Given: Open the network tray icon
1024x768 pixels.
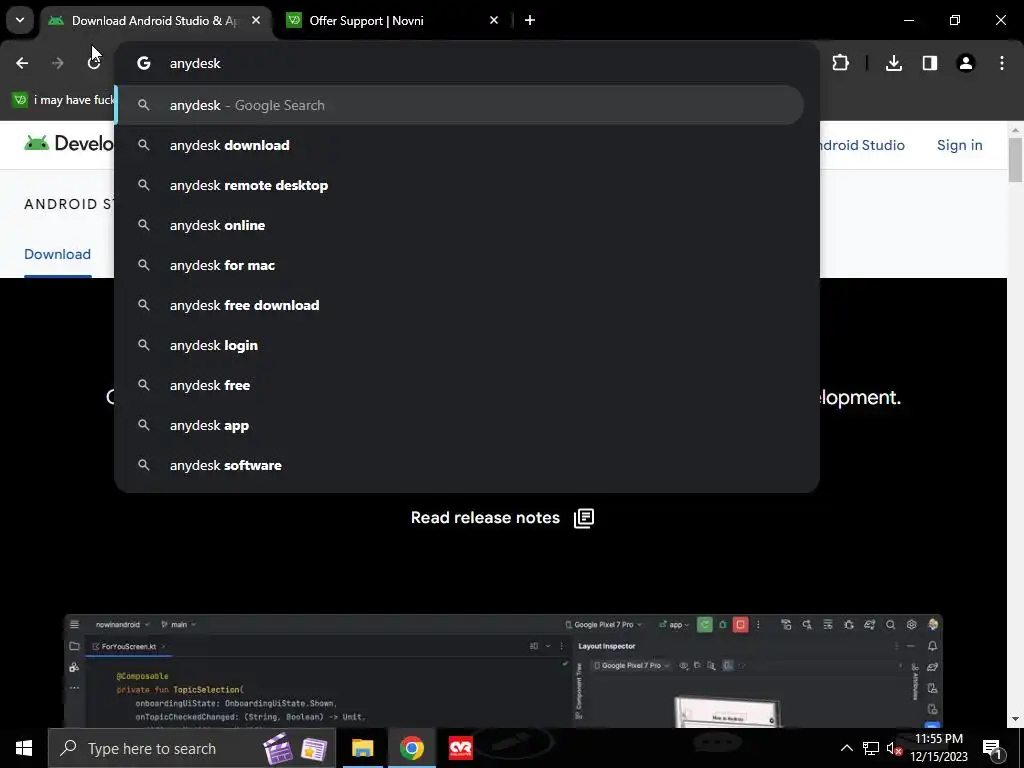Looking at the screenshot, I should (x=871, y=748).
